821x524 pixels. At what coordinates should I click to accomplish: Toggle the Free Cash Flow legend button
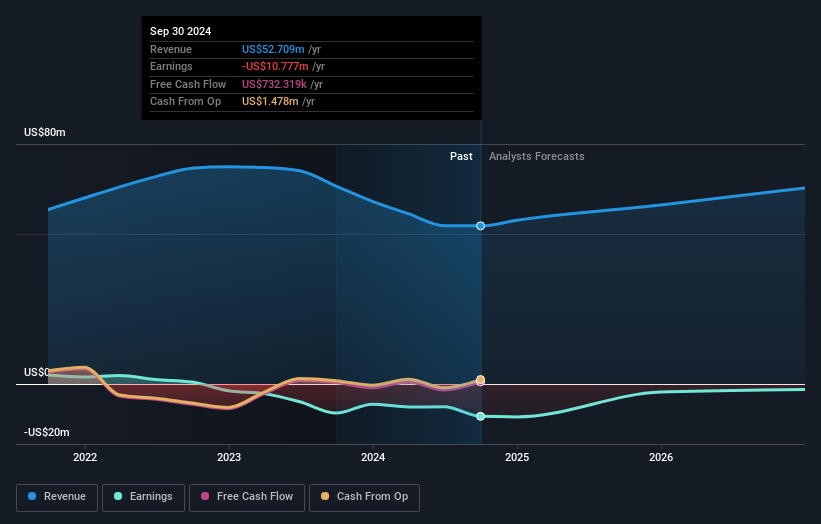[247, 497]
